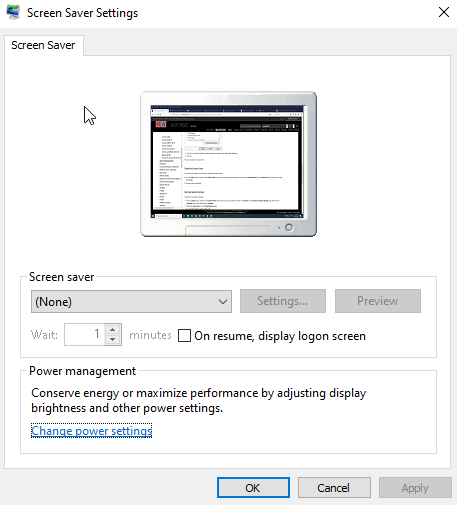Image resolution: width=457 pixels, height=505 pixels.
Task: Increase wait time with the up arrow
Action: click(113, 329)
